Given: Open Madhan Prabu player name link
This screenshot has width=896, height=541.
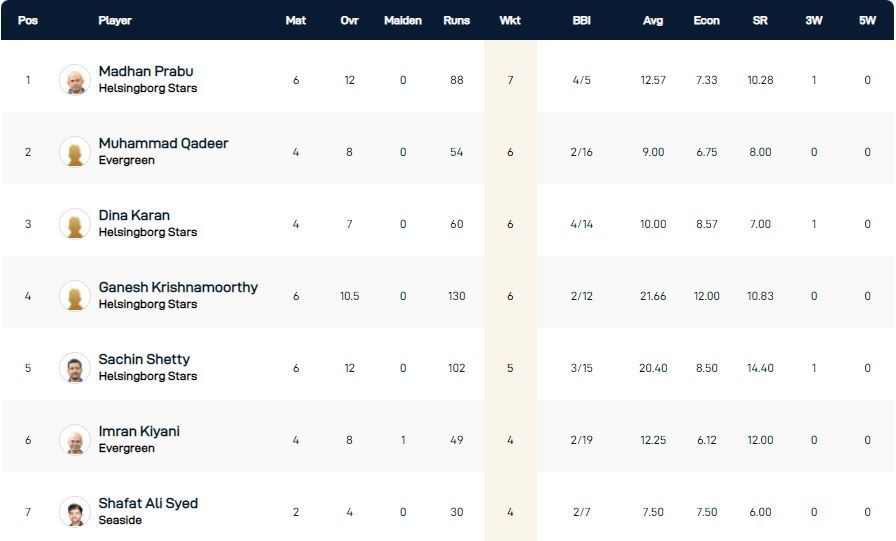Looking at the screenshot, I should [146, 71].
